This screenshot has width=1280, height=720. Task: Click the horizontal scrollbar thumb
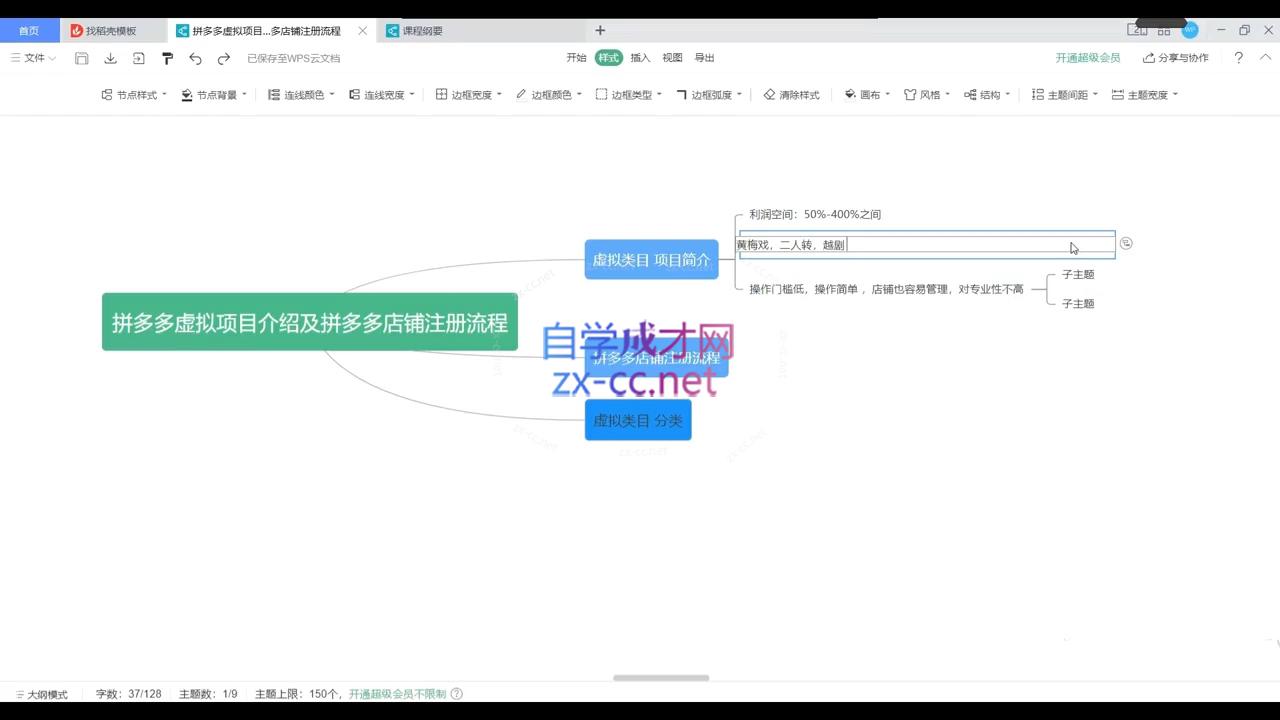[x=661, y=678]
